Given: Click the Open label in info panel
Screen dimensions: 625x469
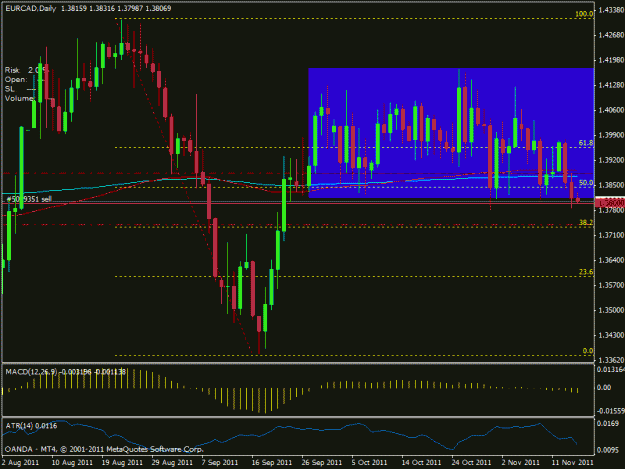Looking at the screenshot, I should click(x=16, y=79).
